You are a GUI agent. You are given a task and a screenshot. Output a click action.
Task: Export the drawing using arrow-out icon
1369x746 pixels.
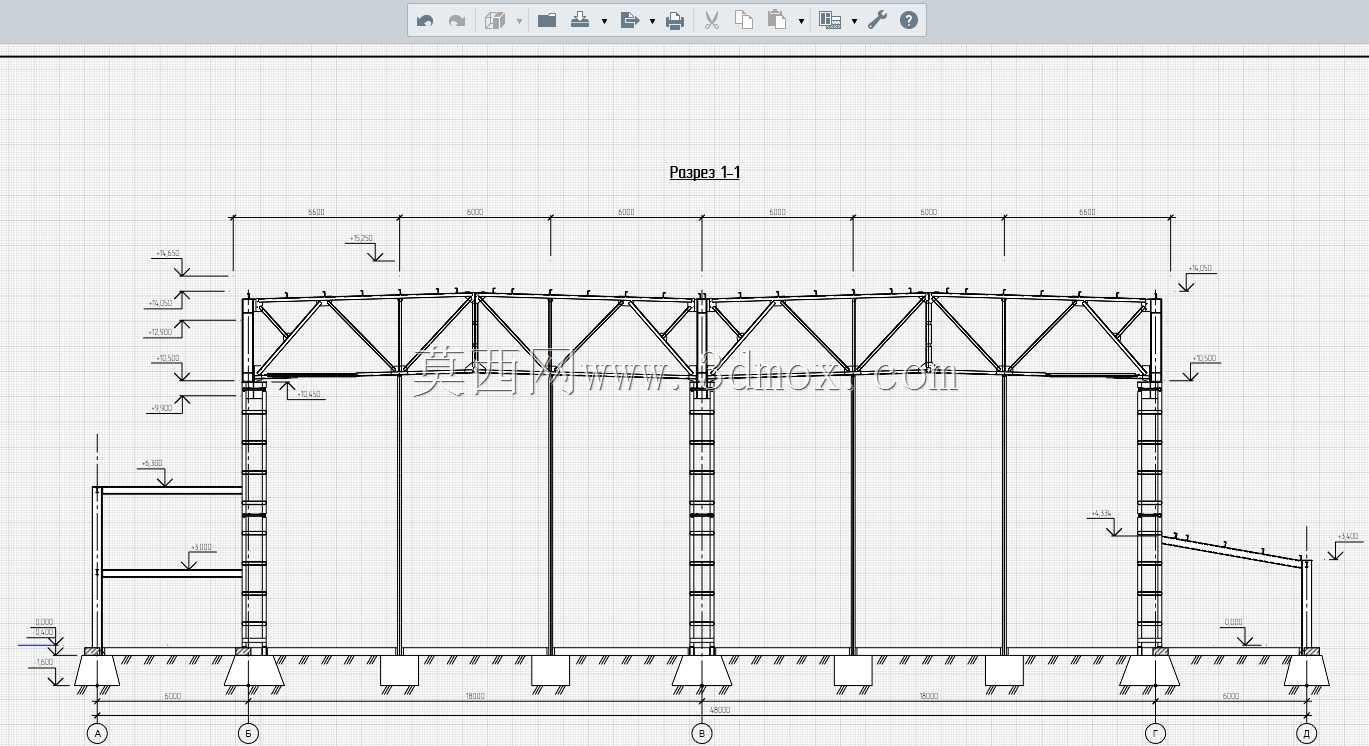629,20
